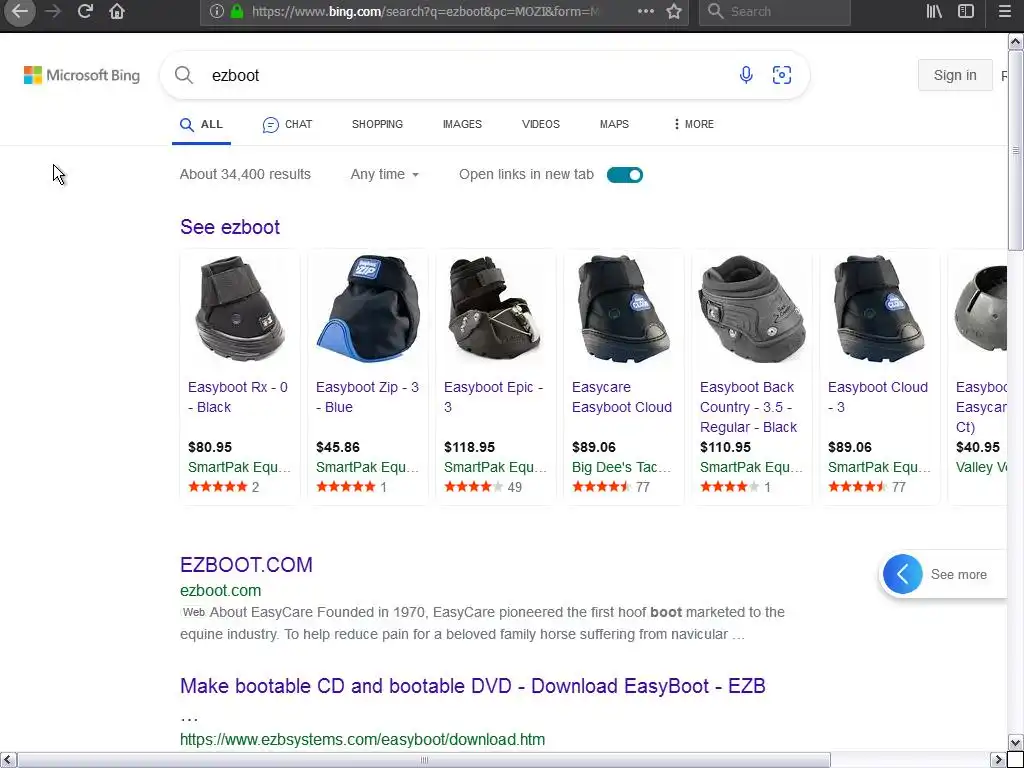Open Easyboot Epic - 3 product title
The image size is (1024, 768).
pyautogui.click(x=493, y=397)
